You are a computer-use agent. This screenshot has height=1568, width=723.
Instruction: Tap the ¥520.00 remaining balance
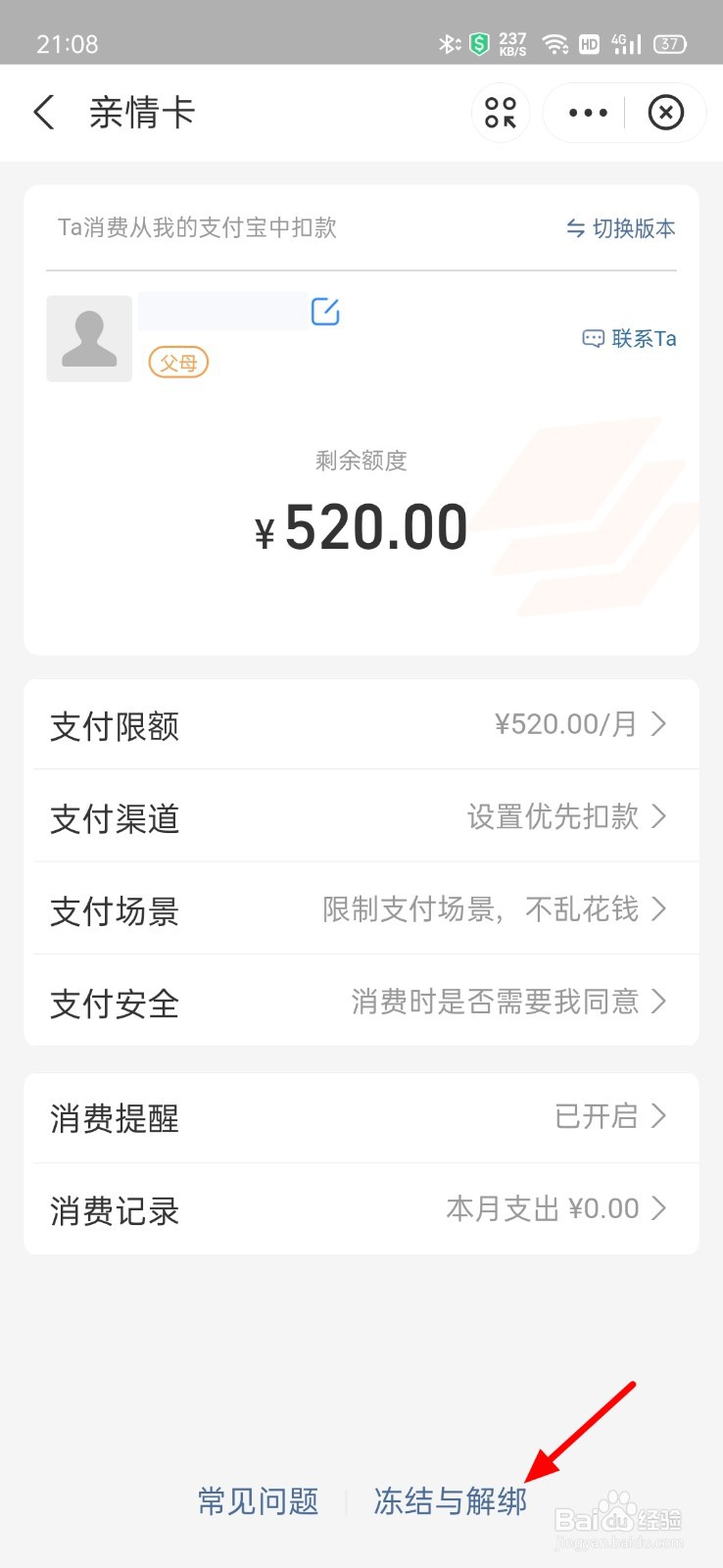pyautogui.click(x=361, y=528)
